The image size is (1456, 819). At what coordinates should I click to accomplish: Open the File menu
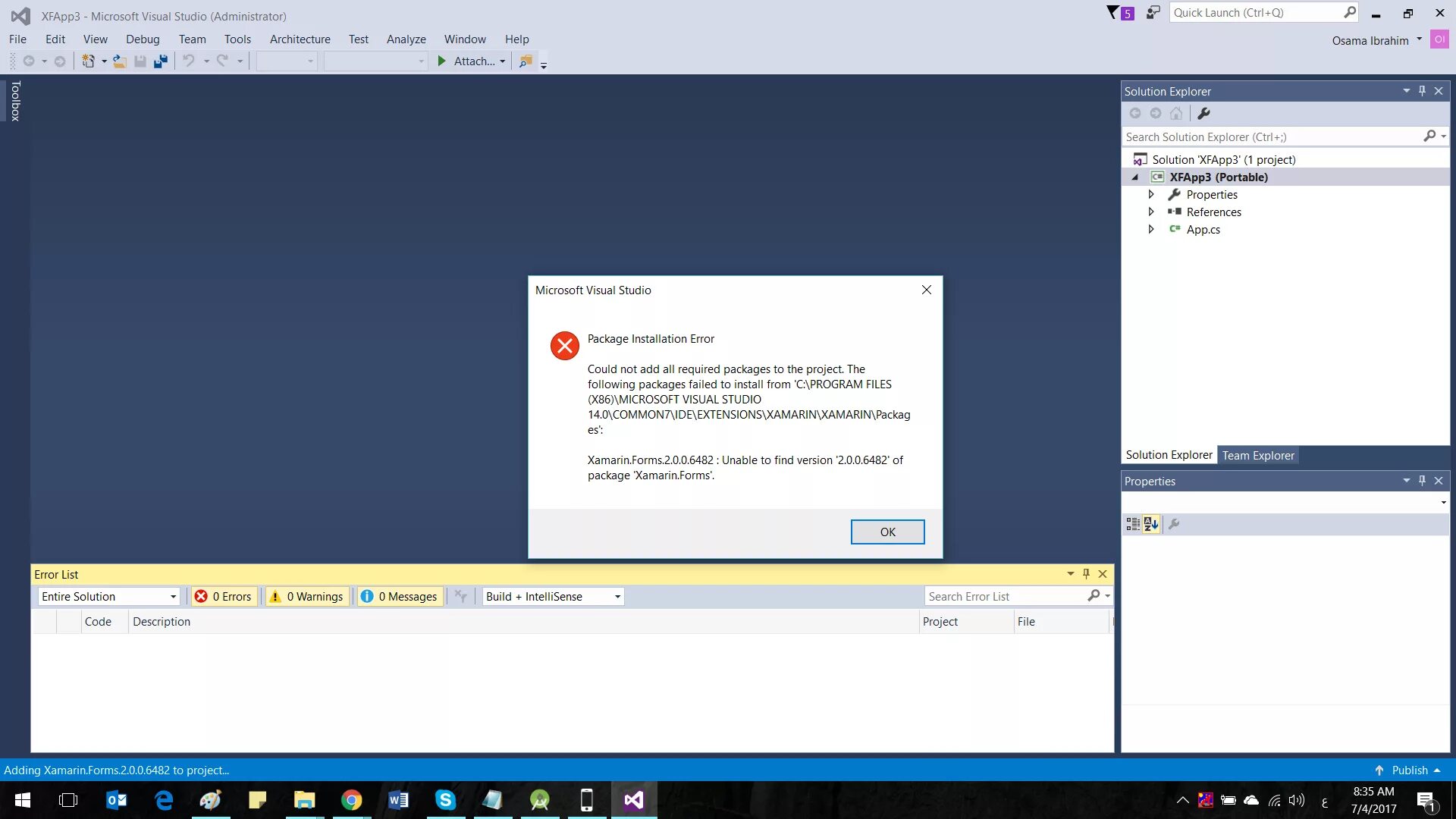point(17,39)
